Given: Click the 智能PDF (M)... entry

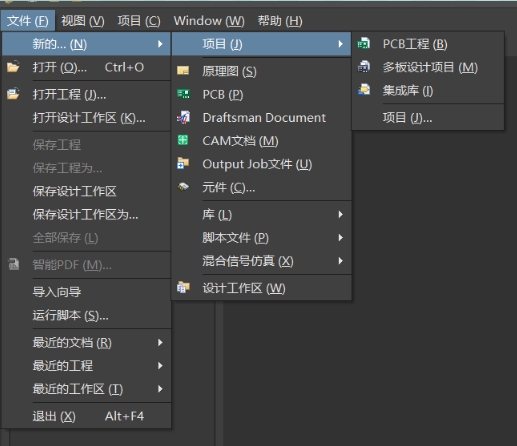Looking at the screenshot, I should click(86, 265).
